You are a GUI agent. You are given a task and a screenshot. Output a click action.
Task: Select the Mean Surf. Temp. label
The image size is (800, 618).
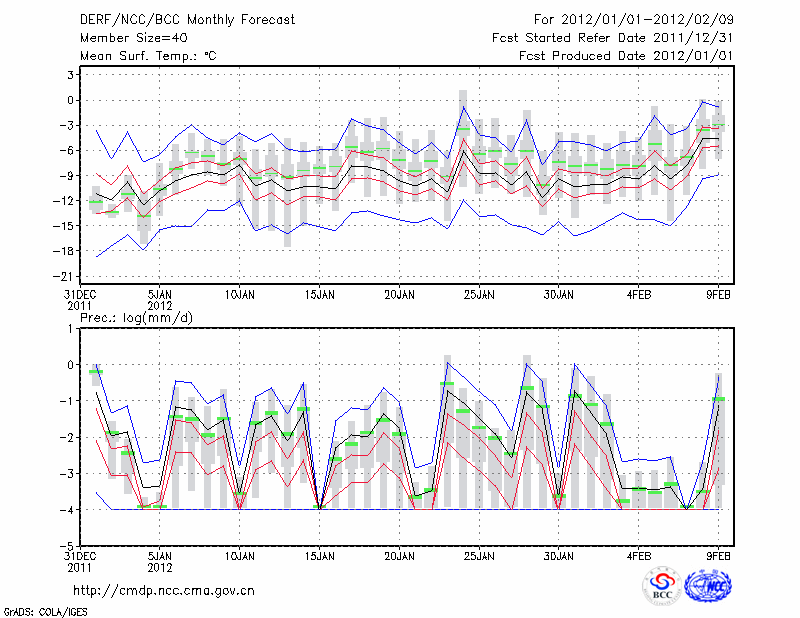[x=148, y=55]
